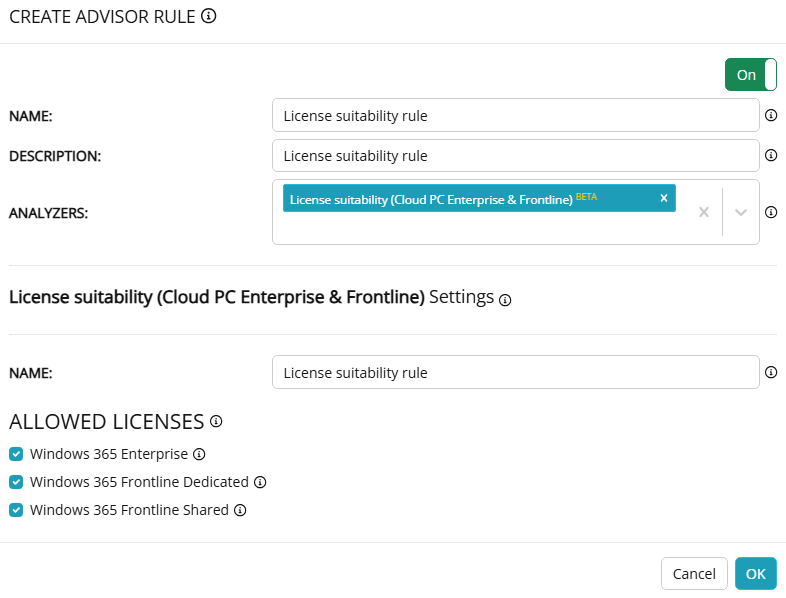Click the ANALYZERS label
Image resolution: width=786 pixels, height=598 pixels.
[x=49, y=213]
